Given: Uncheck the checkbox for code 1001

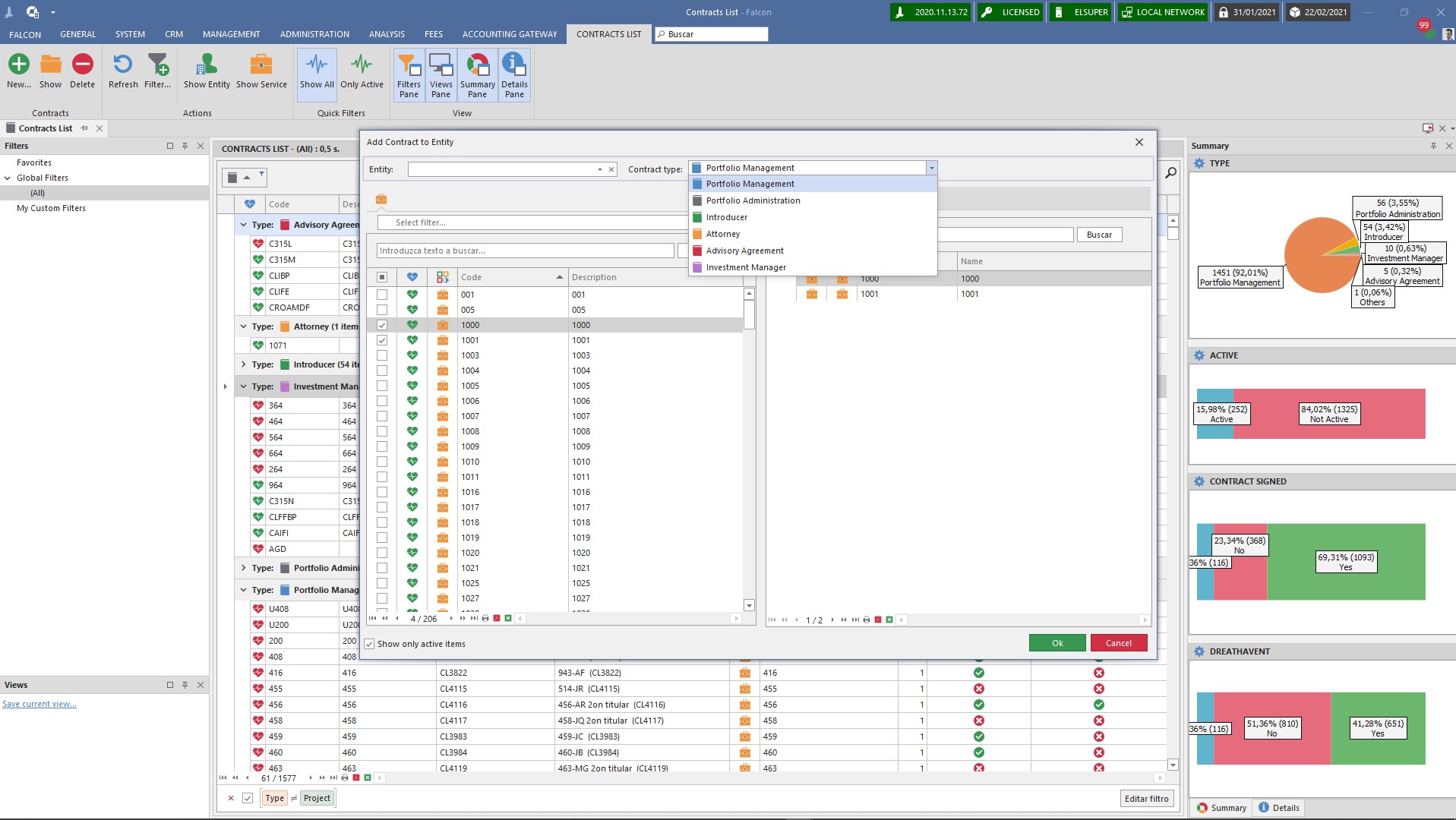Looking at the screenshot, I should coord(382,340).
